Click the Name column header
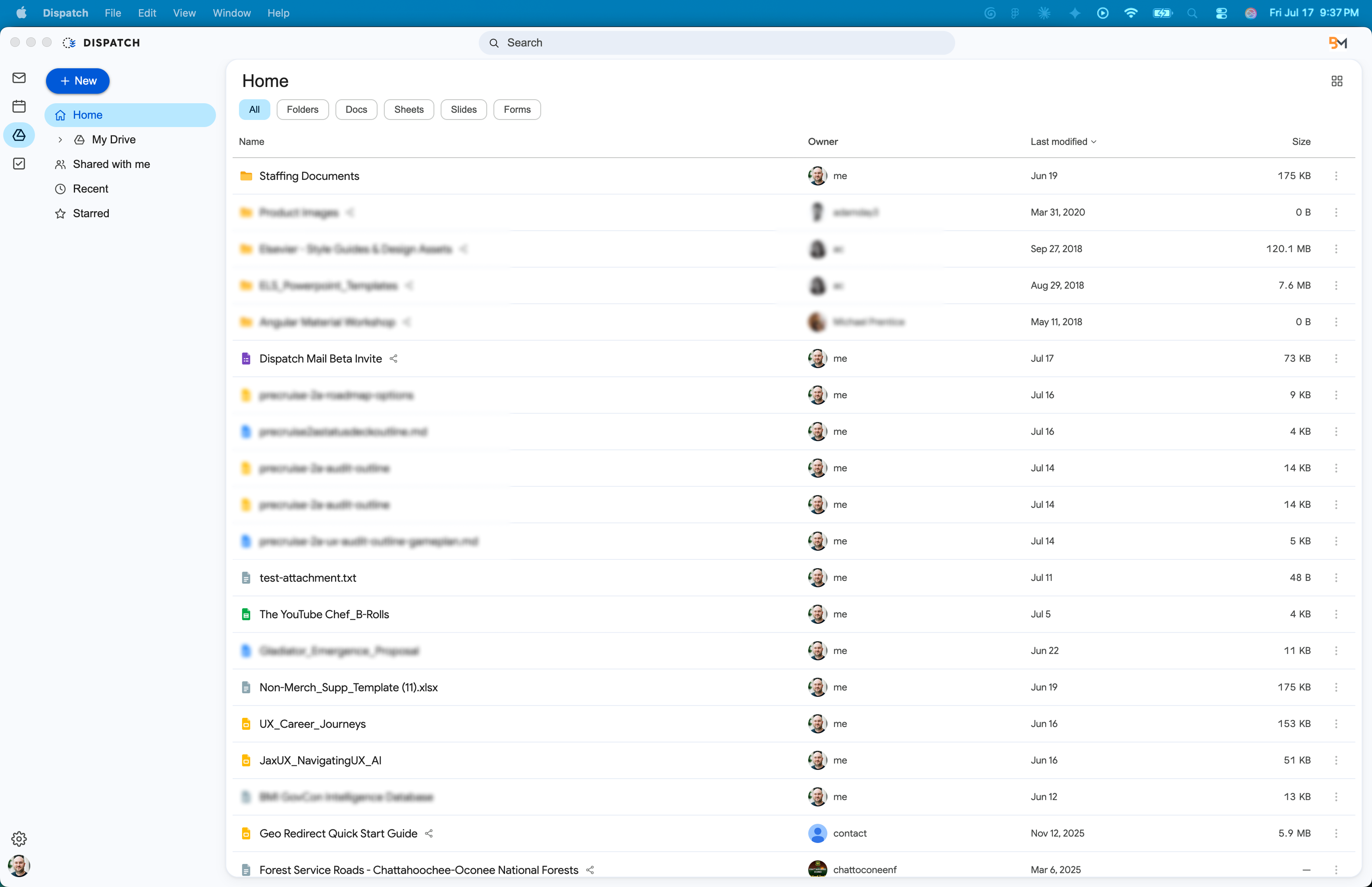 point(252,142)
